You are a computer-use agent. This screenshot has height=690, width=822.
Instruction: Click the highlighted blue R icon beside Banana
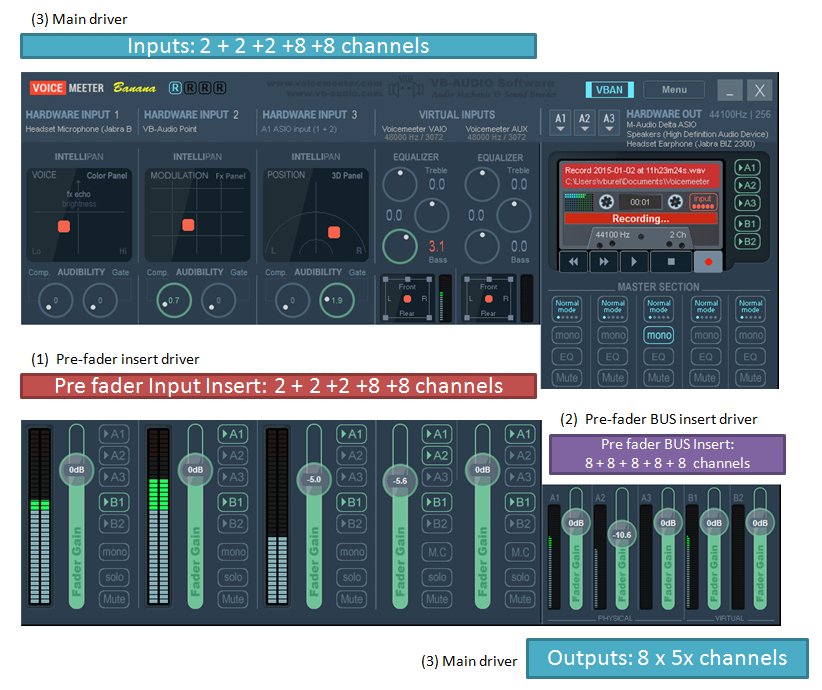pos(175,88)
